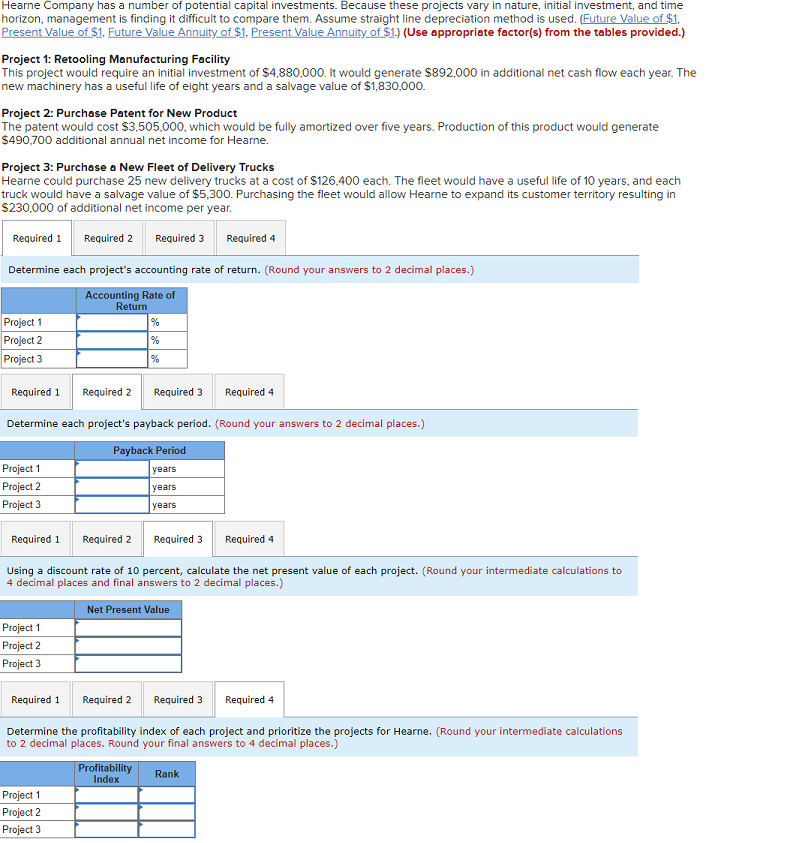The width and height of the screenshot is (804, 843).
Task: Select Required 3 tab above the accounting rate of return prompt
Action: tap(180, 238)
